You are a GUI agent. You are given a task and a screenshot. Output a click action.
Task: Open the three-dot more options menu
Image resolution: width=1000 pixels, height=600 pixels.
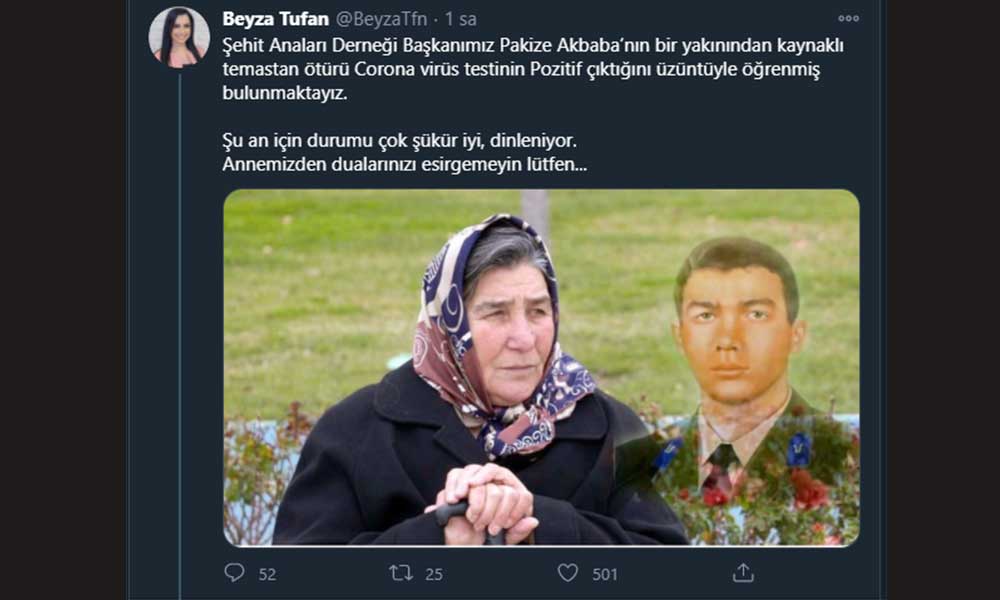(x=848, y=18)
